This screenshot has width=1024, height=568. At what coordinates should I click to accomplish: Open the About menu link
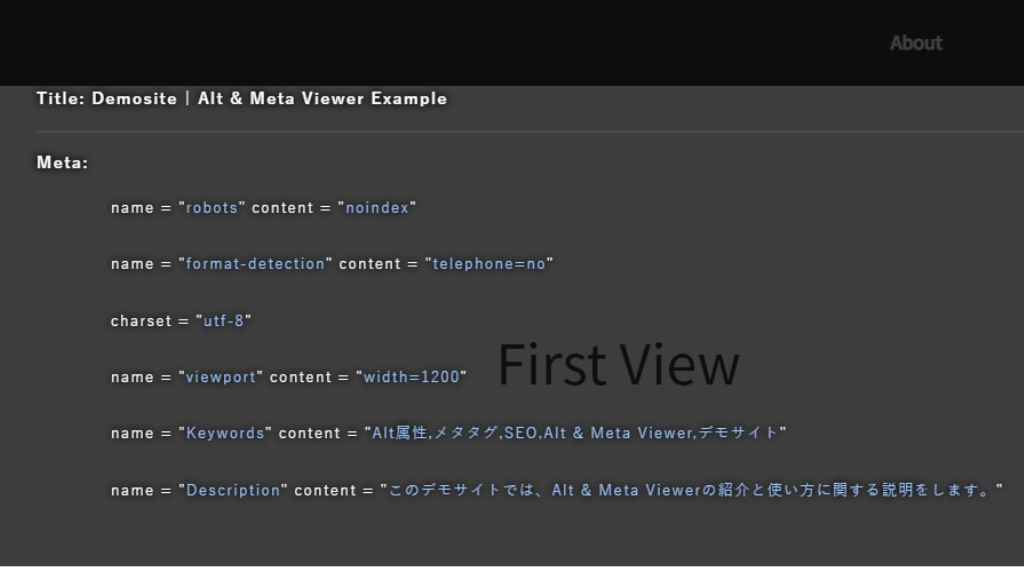915,43
